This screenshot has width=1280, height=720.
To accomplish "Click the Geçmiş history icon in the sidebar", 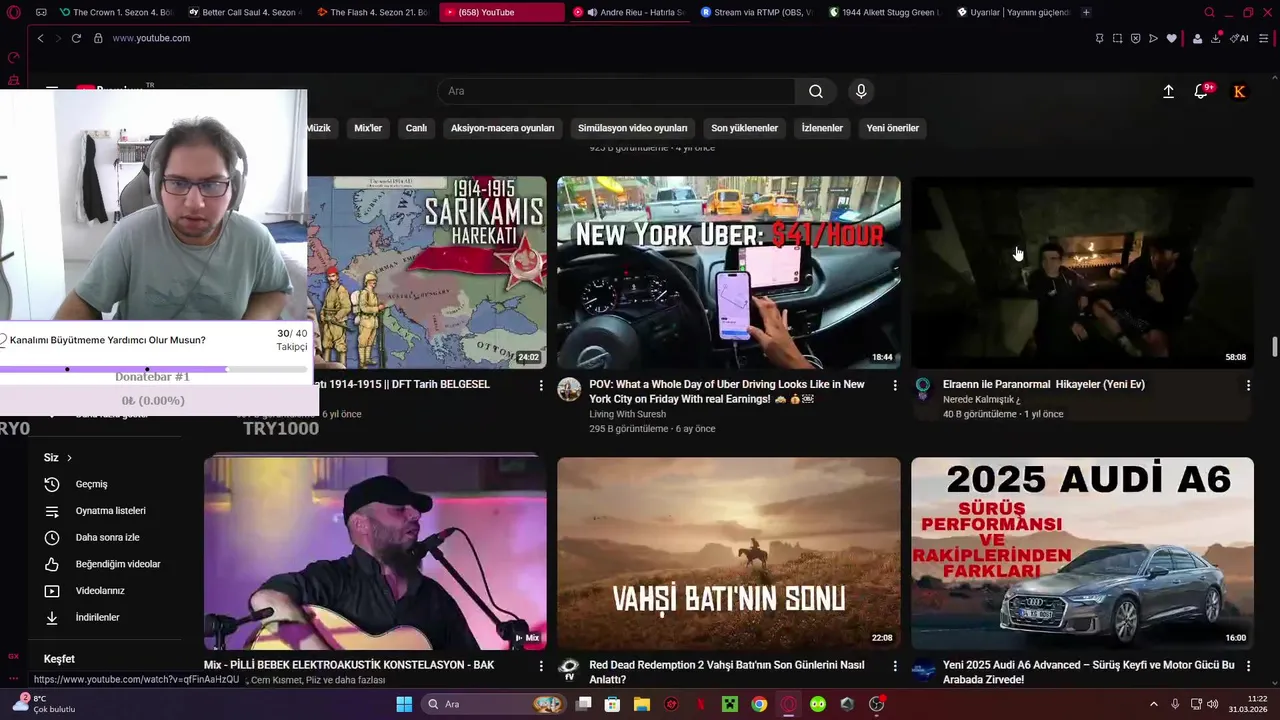I will (52, 484).
